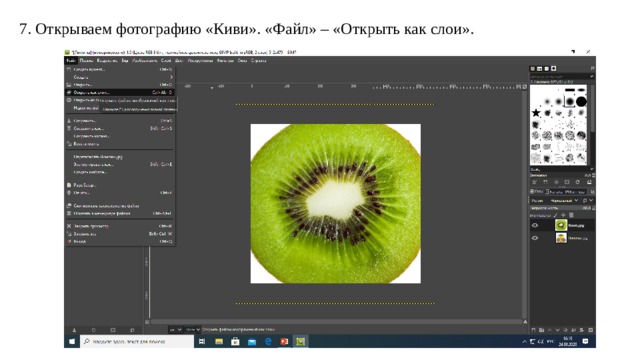Choose 'Показать в менеджере файлов' entry
The image size is (640, 360).
(x=120, y=213)
